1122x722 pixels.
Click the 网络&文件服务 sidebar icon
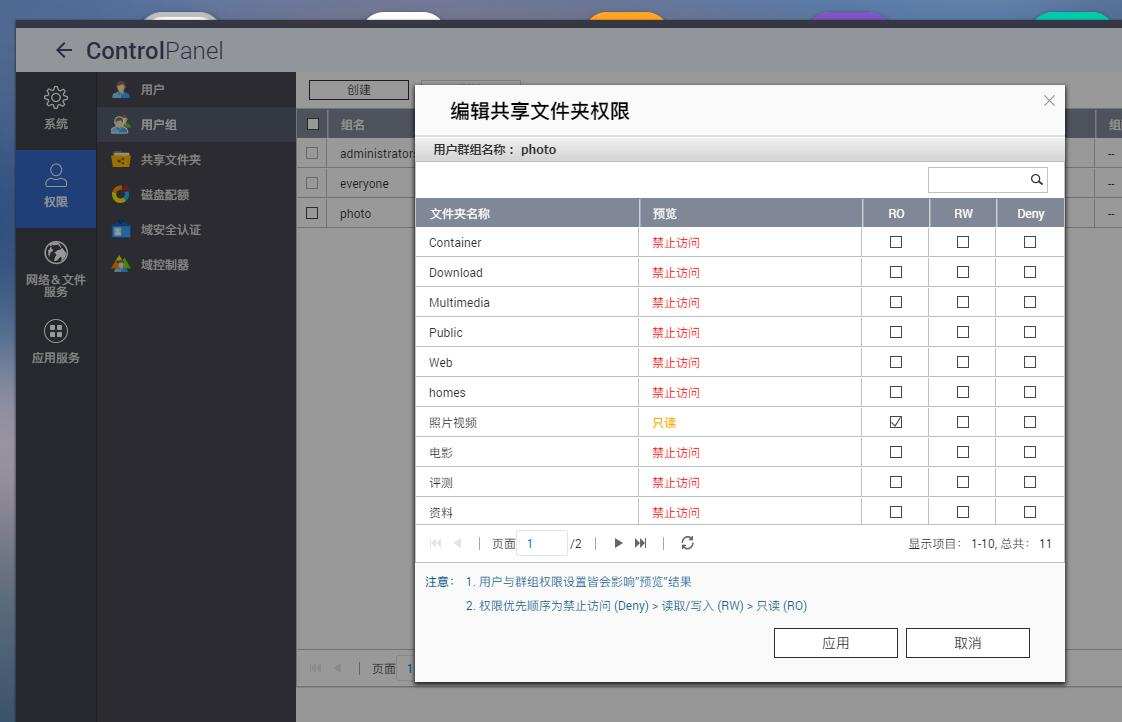point(55,268)
